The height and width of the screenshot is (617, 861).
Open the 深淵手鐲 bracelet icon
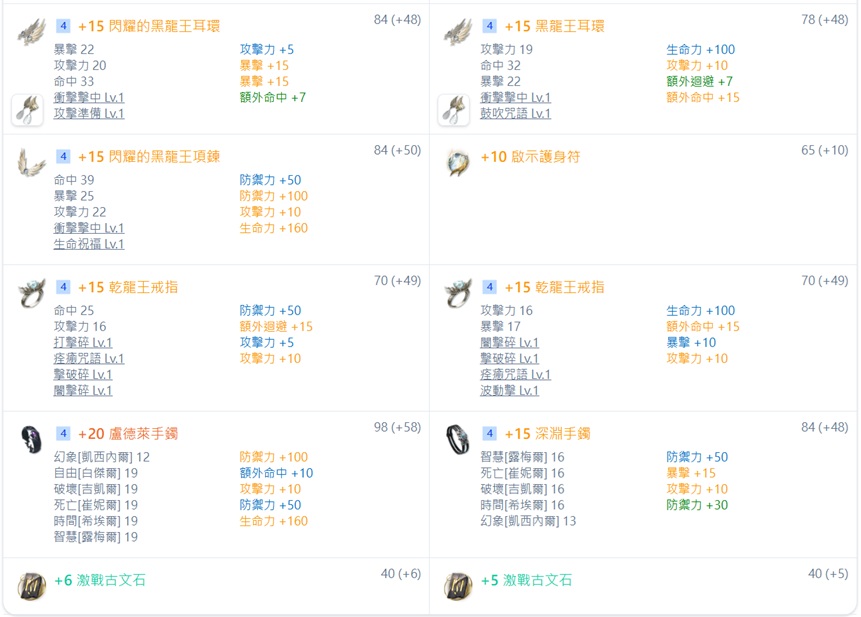(x=458, y=438)
